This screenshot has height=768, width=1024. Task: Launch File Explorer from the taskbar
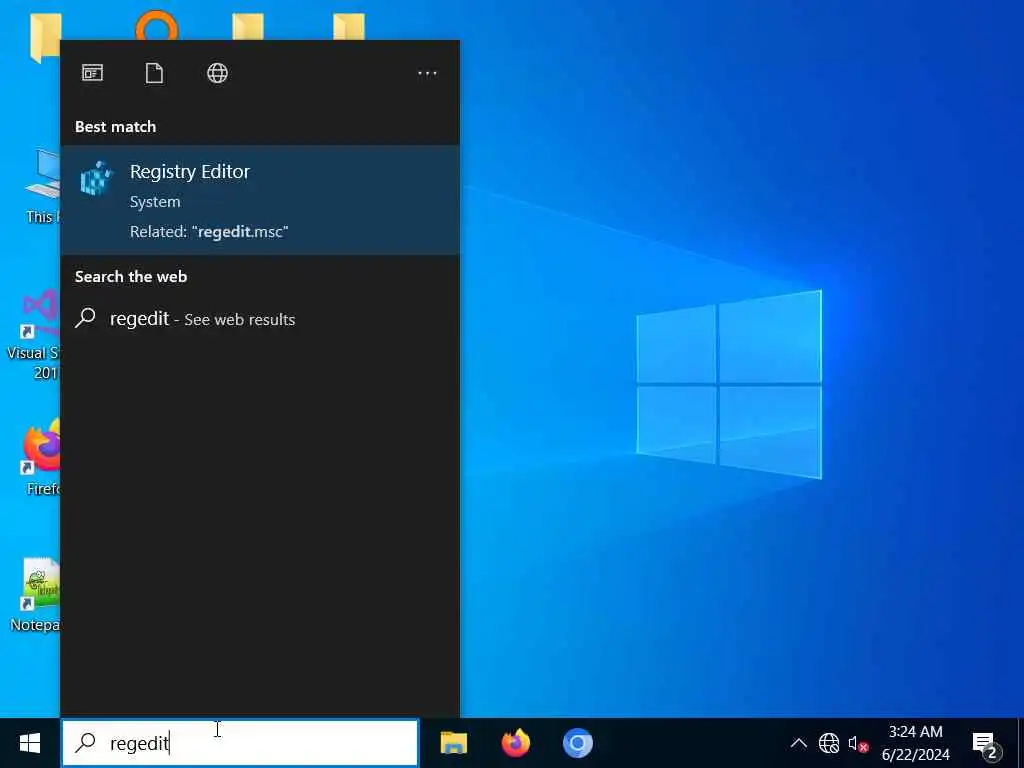point(453,743)
